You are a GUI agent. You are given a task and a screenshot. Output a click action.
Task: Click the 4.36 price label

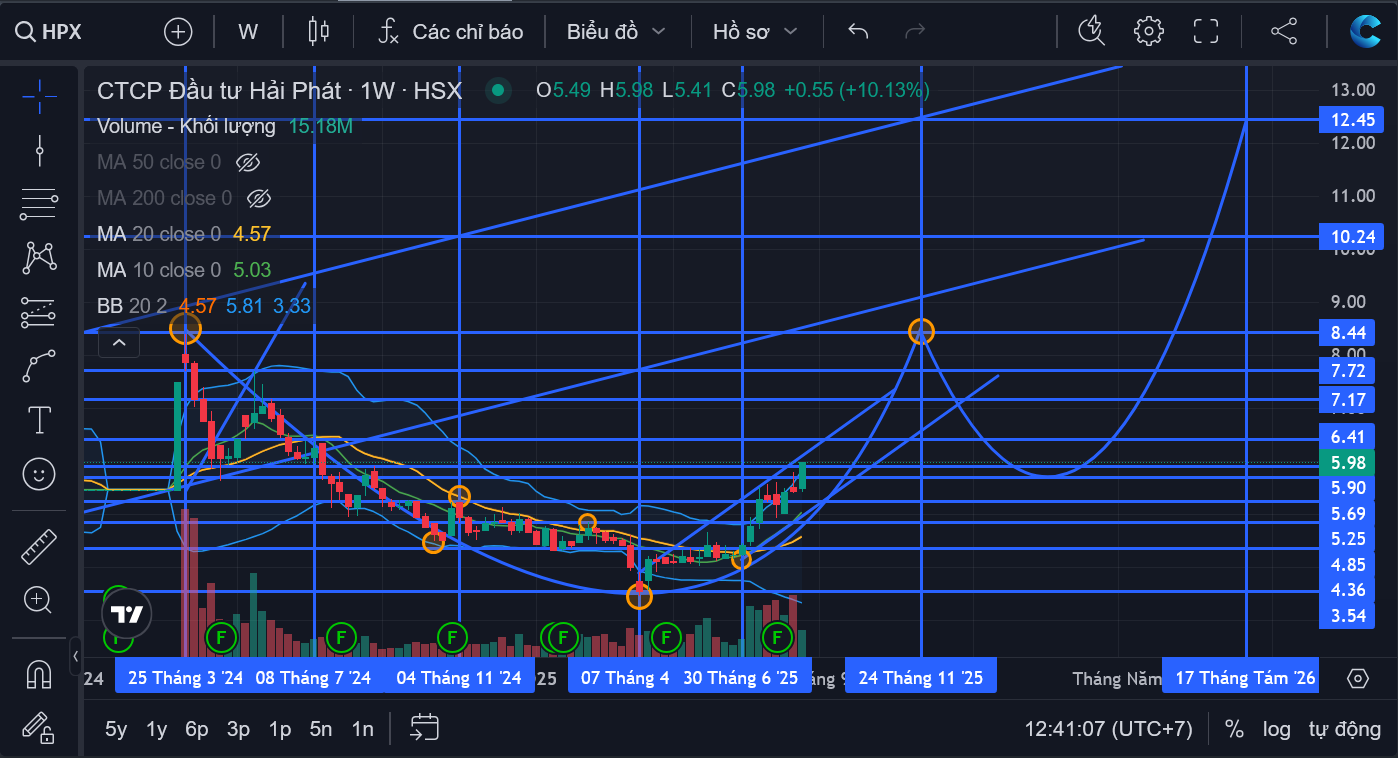(1347, 590)
